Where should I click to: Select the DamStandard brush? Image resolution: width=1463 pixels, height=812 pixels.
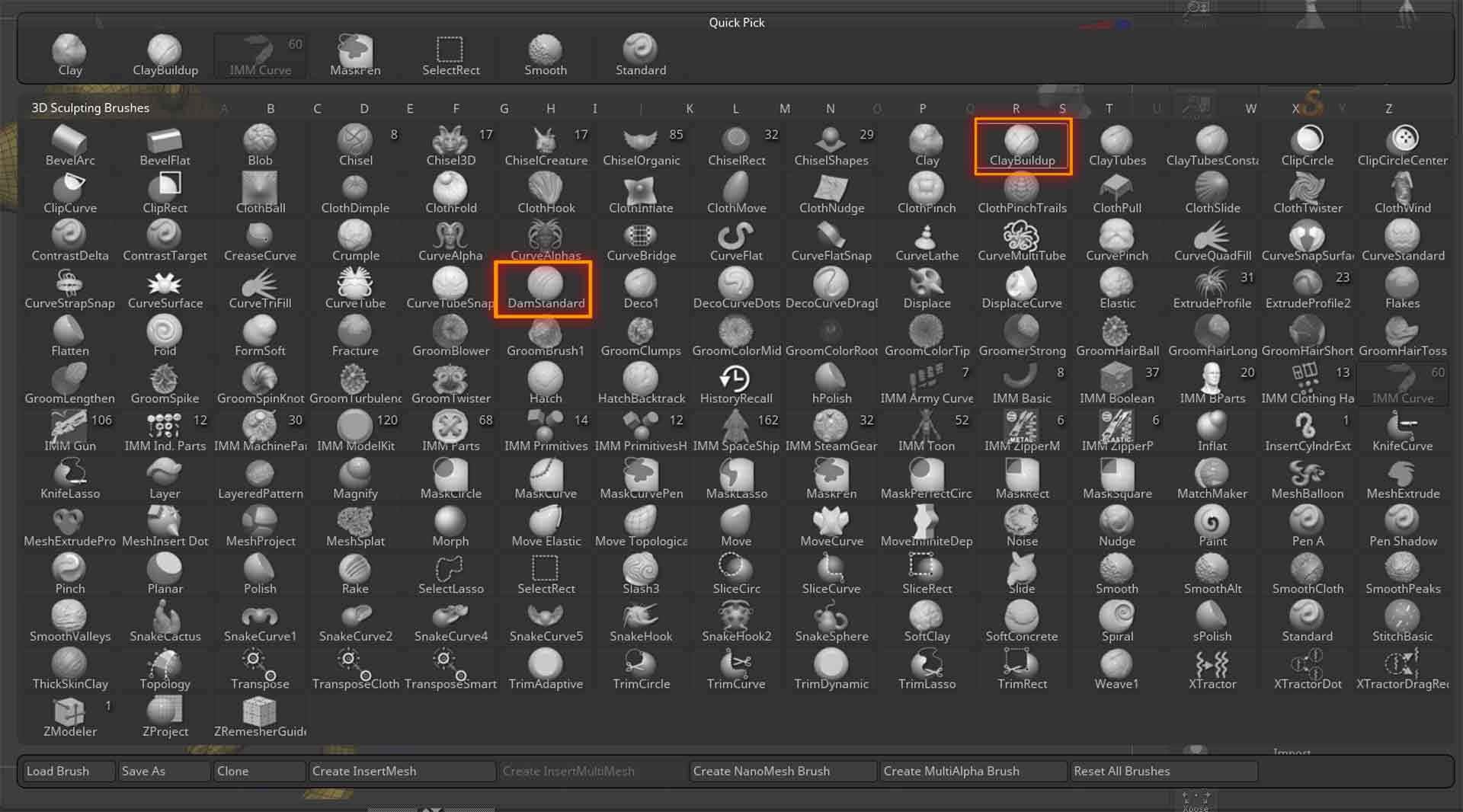[x=545, y=289]
